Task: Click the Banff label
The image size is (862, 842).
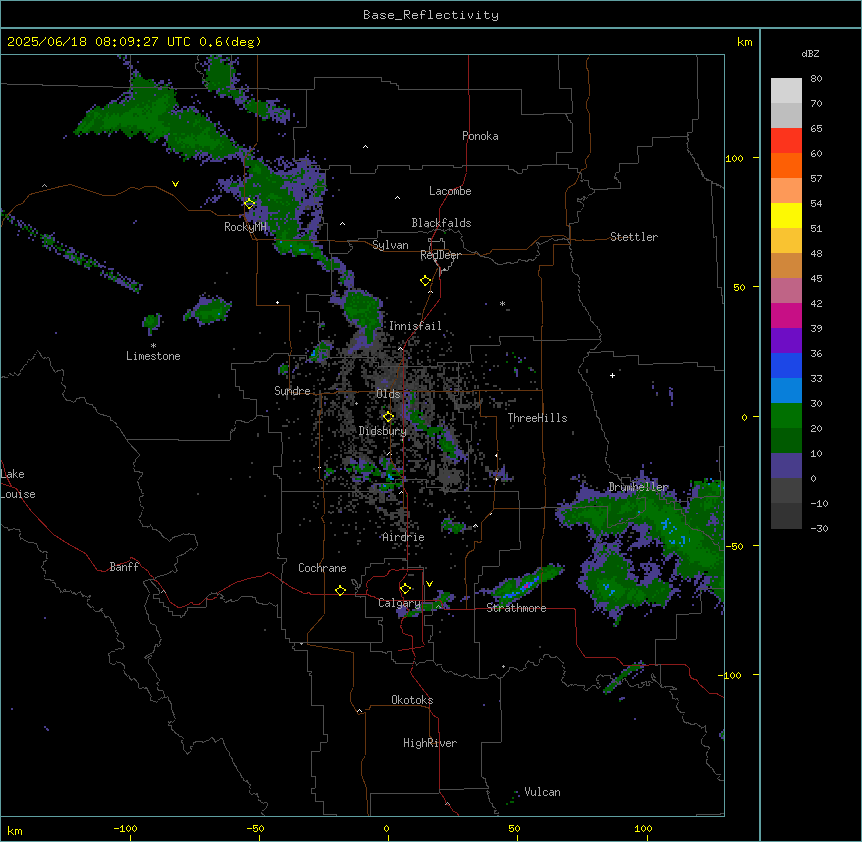Action: (124, 567)
